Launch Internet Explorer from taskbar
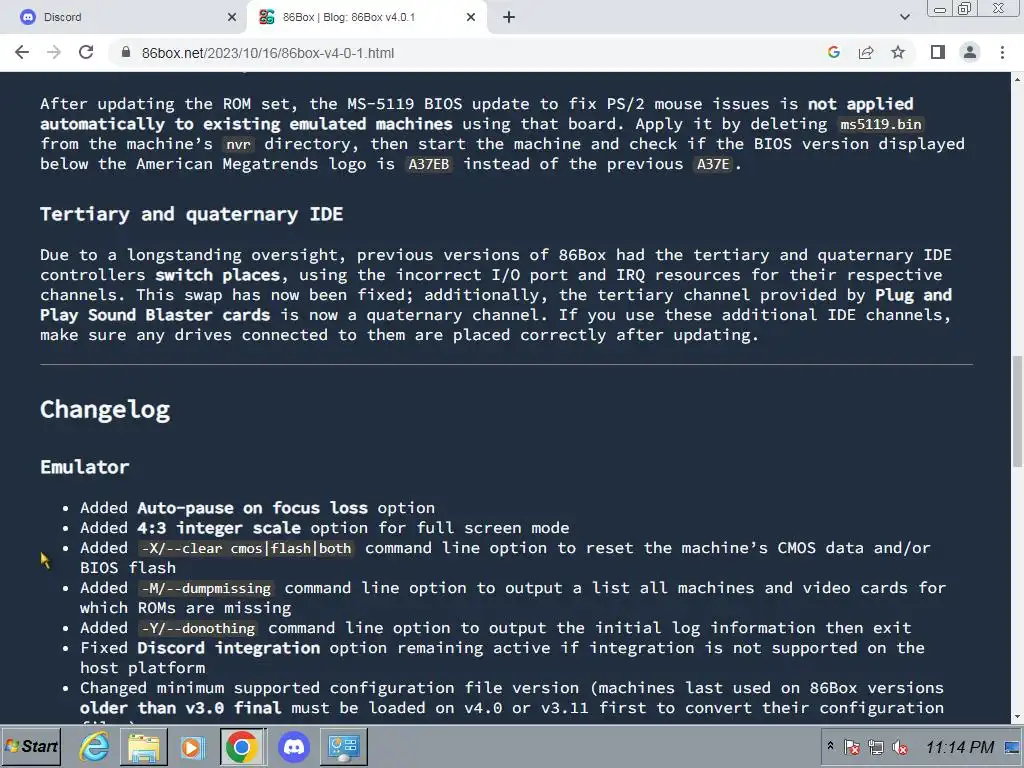Viewport: 1024px width, 768px height. click(x=95, y=746)
